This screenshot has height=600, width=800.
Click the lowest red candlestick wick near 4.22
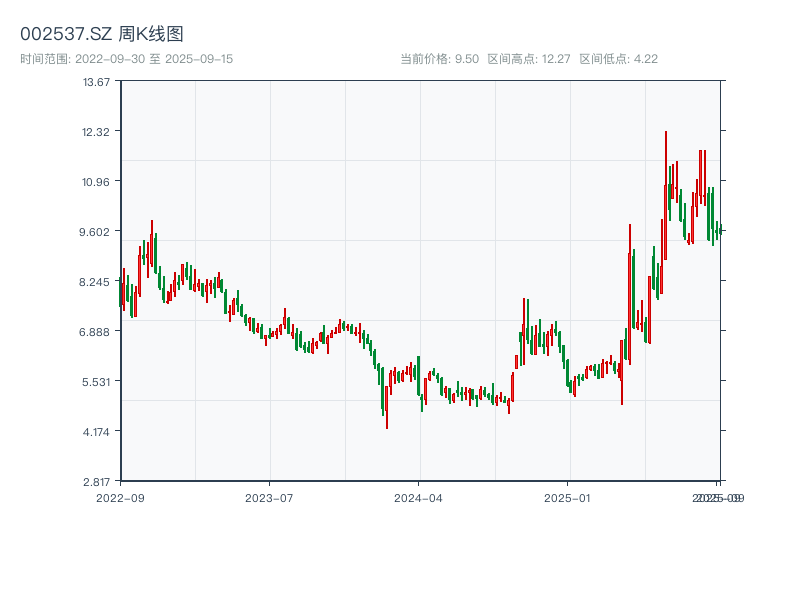[387, 407]
